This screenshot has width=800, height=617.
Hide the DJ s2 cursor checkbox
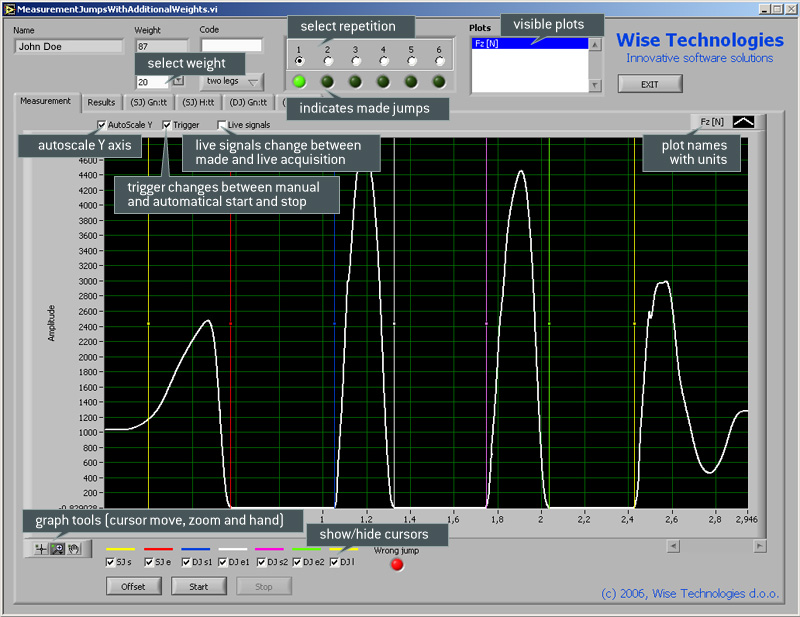pos(261,562)
